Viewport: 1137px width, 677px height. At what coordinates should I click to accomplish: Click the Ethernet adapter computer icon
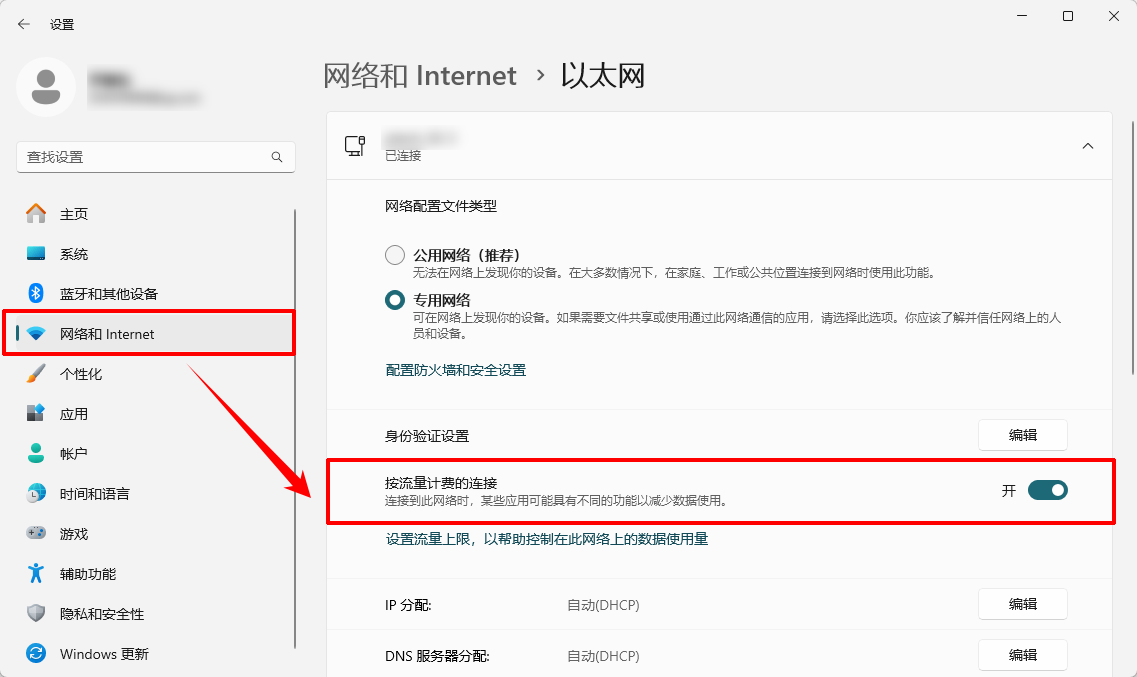pos(355,146)
